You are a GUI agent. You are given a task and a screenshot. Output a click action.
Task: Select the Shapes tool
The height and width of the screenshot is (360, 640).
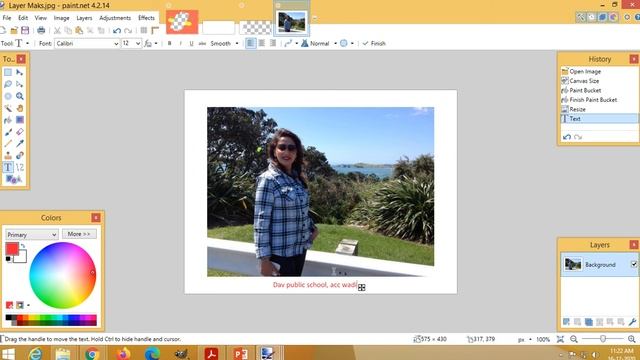coord(13,179)
